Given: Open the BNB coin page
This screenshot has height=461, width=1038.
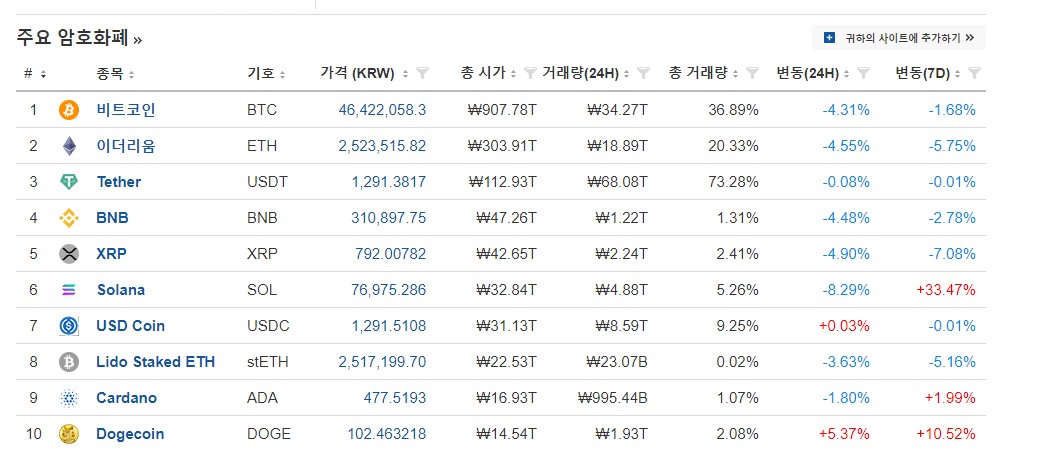Looking at the screenshot, I should [113, 218].
